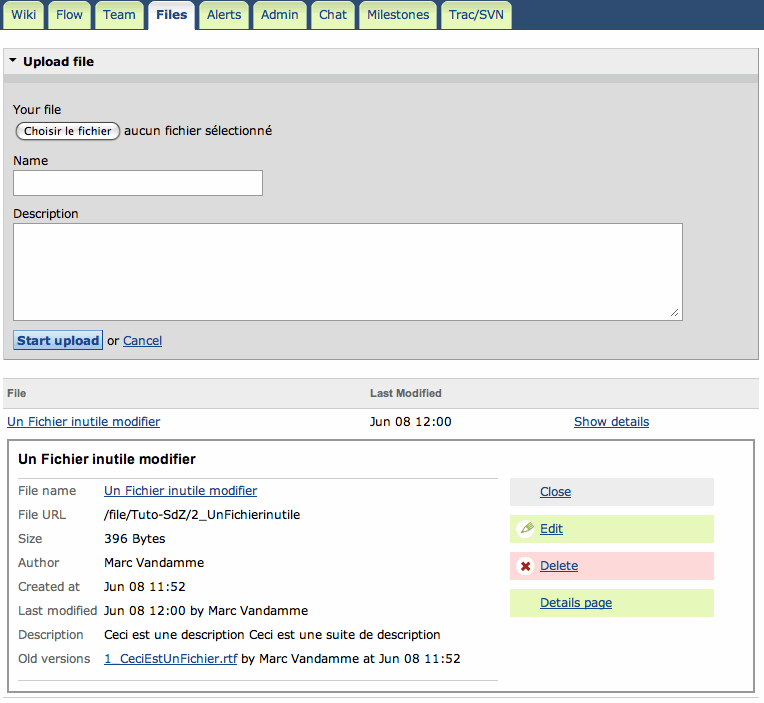Click the Start upload button
Screen dimensions: 764x703
point(58,341)
